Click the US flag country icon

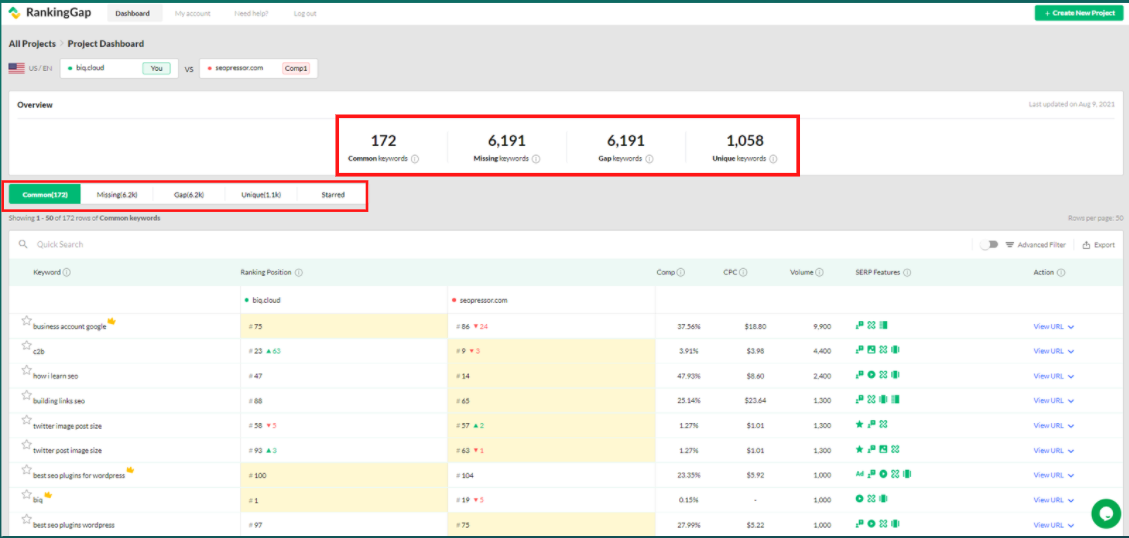[17, 68]
